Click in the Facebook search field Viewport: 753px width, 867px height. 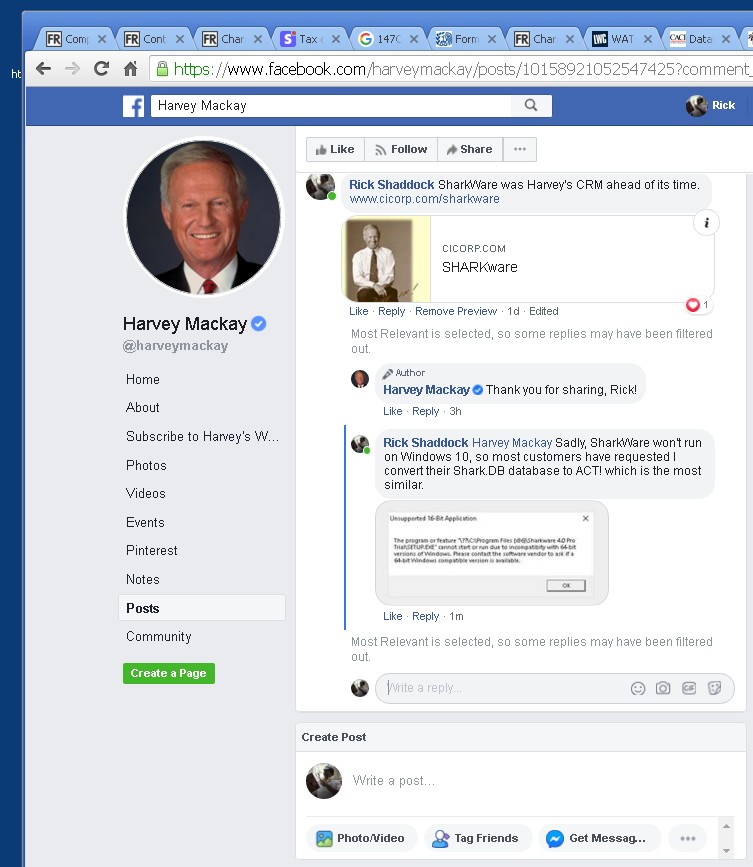pyautogui.click(x=332, y=106)
